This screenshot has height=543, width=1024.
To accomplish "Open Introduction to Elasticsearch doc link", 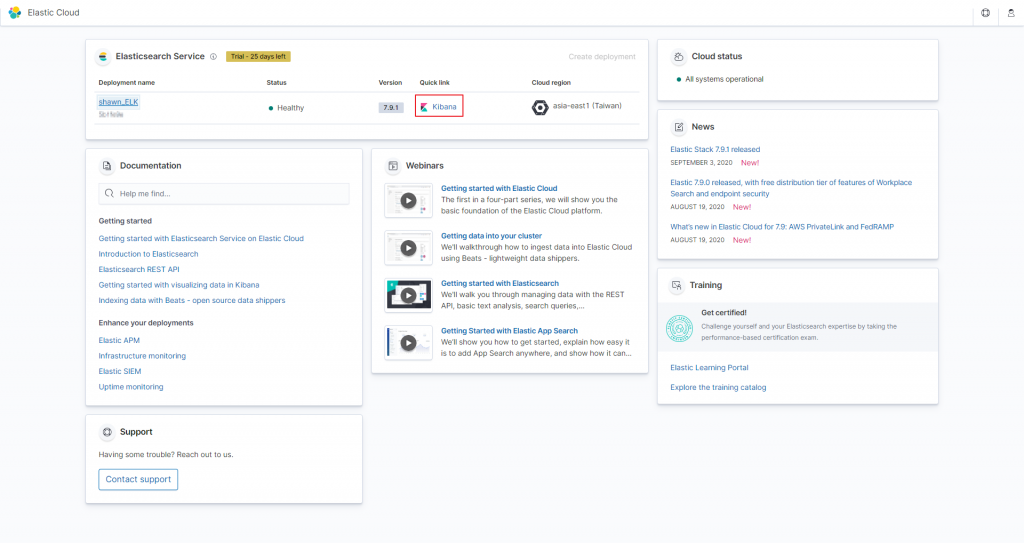I will 148,254.
